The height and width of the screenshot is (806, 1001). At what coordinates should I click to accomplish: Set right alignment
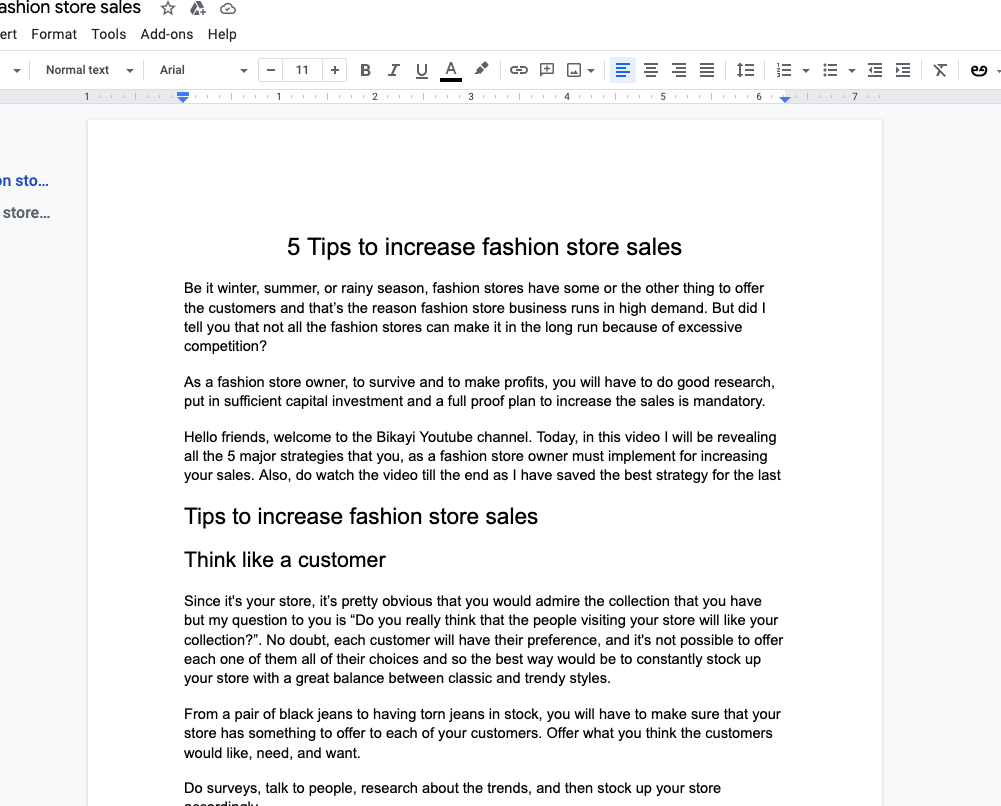pos(679,70)
